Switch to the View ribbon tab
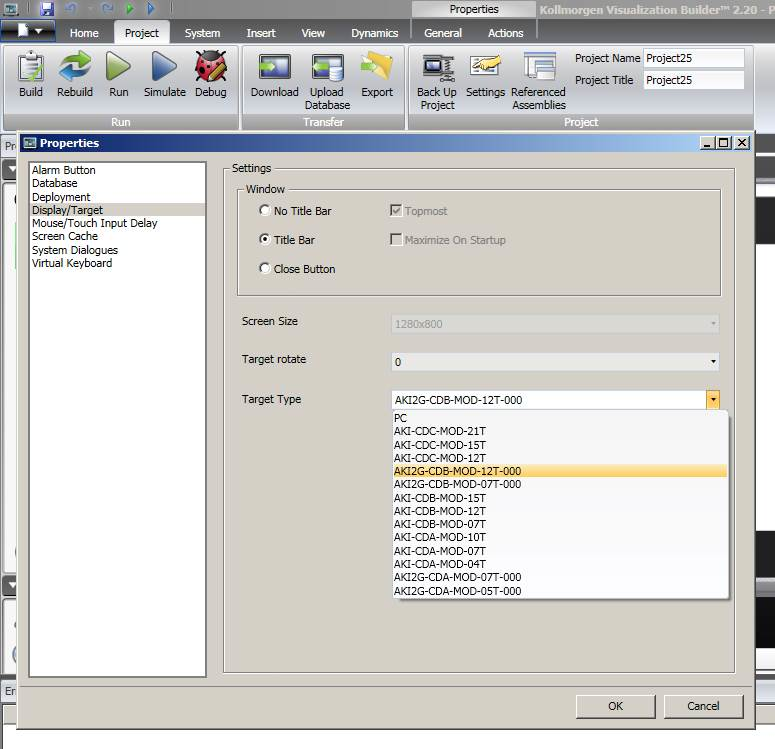This screenshot has height=749, width=775. pyautogui.click(x=313, y=33)
